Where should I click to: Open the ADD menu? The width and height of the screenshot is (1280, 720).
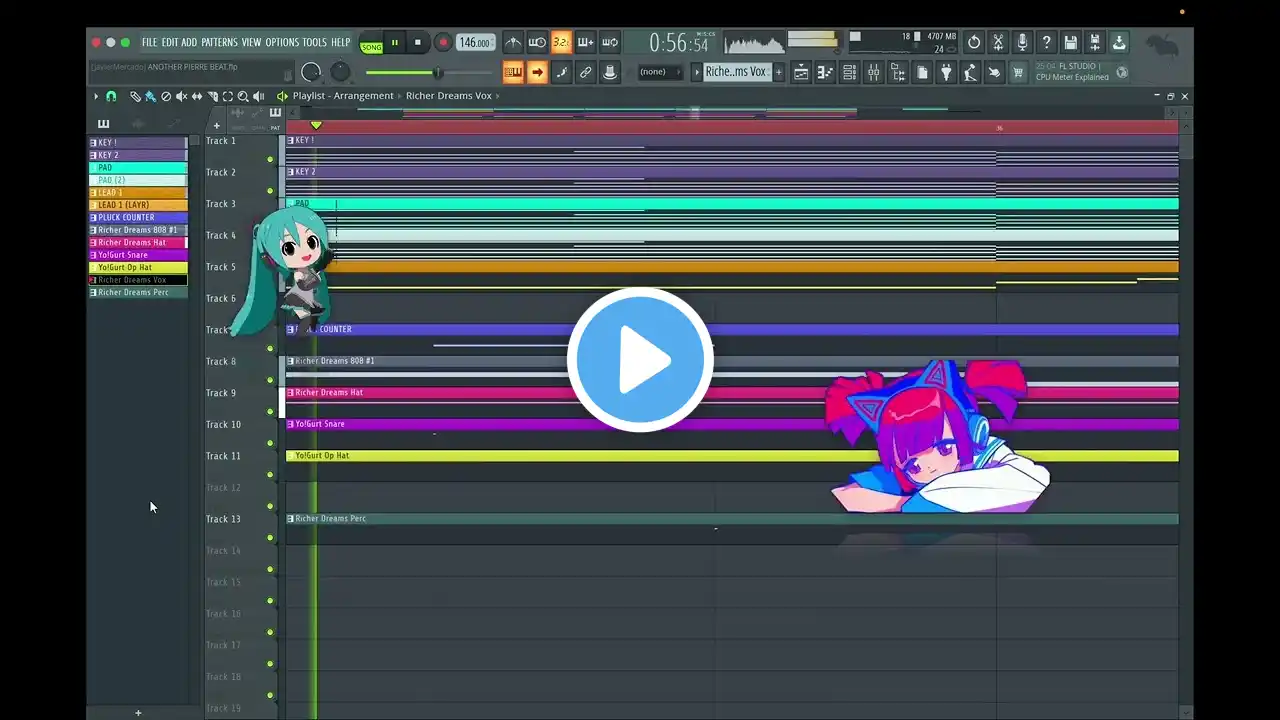pos(189,42)
